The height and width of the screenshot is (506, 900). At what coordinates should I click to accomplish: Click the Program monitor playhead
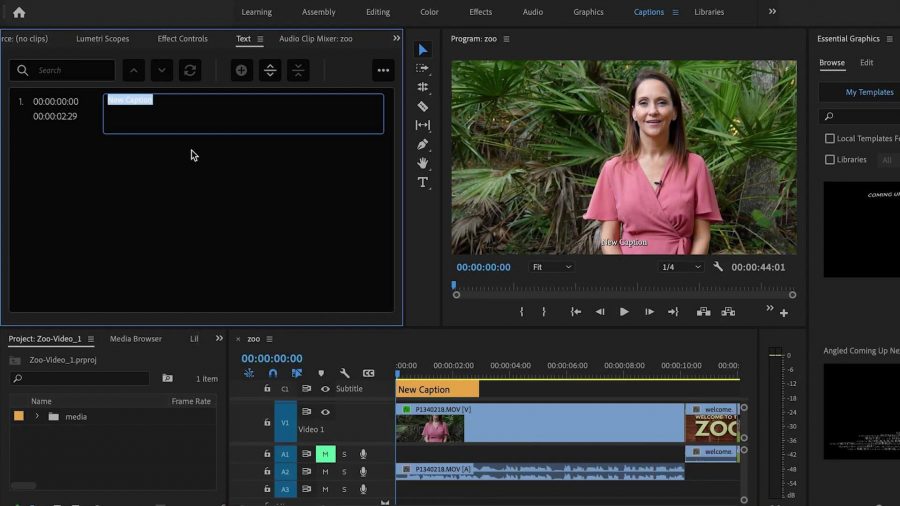click(453, 285)
